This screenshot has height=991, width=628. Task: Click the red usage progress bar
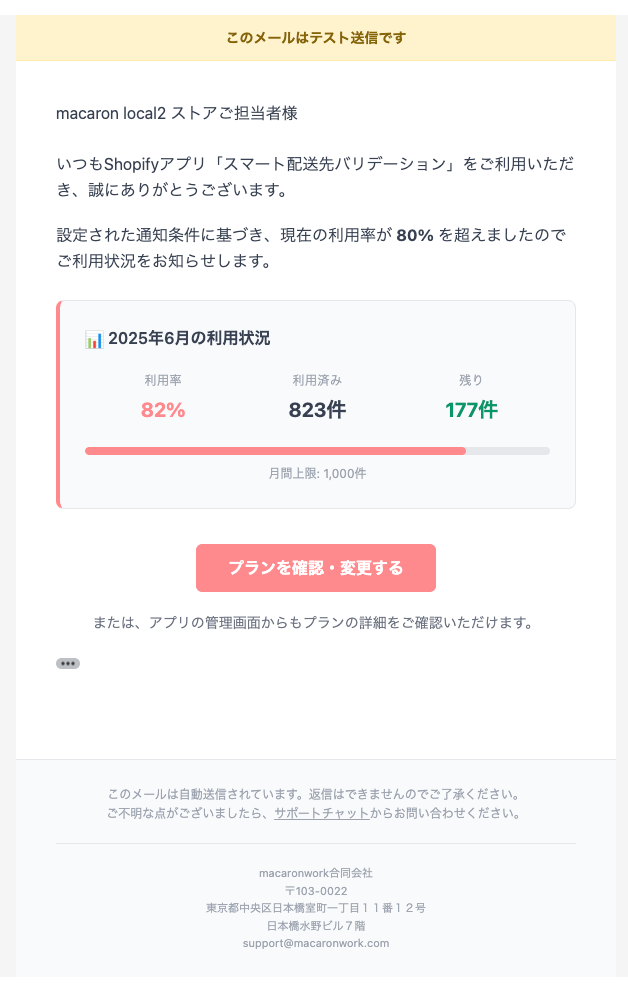pyautogui.click(x=275, y=451)
